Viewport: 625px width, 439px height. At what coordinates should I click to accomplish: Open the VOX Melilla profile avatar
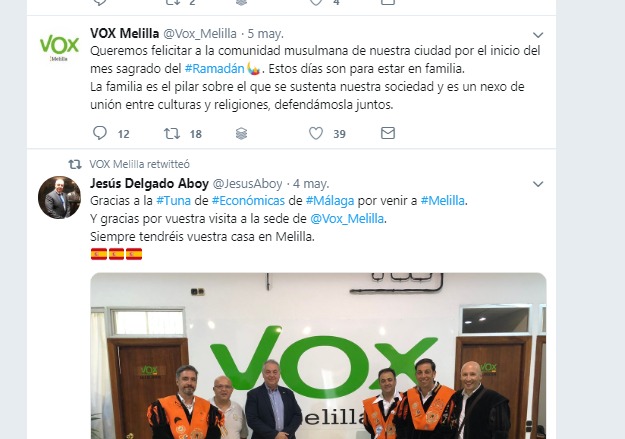tap(59, 47)
